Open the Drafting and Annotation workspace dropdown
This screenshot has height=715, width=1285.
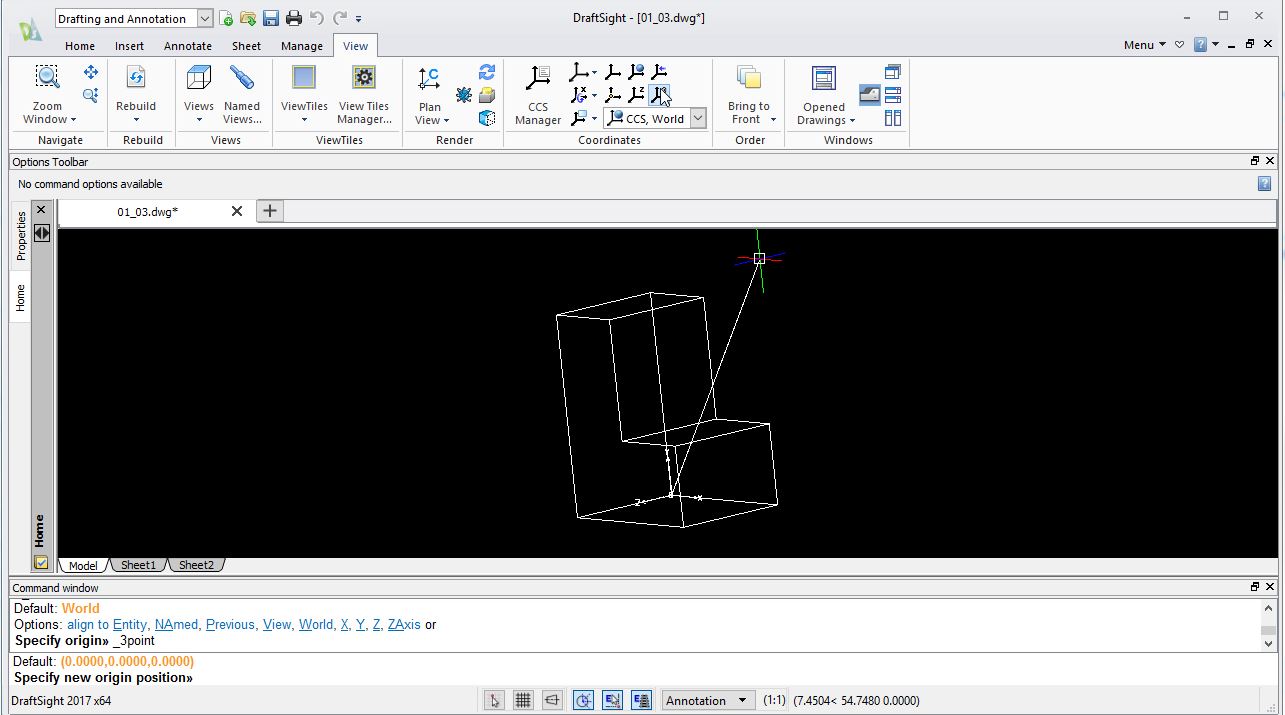click(205, 18)
